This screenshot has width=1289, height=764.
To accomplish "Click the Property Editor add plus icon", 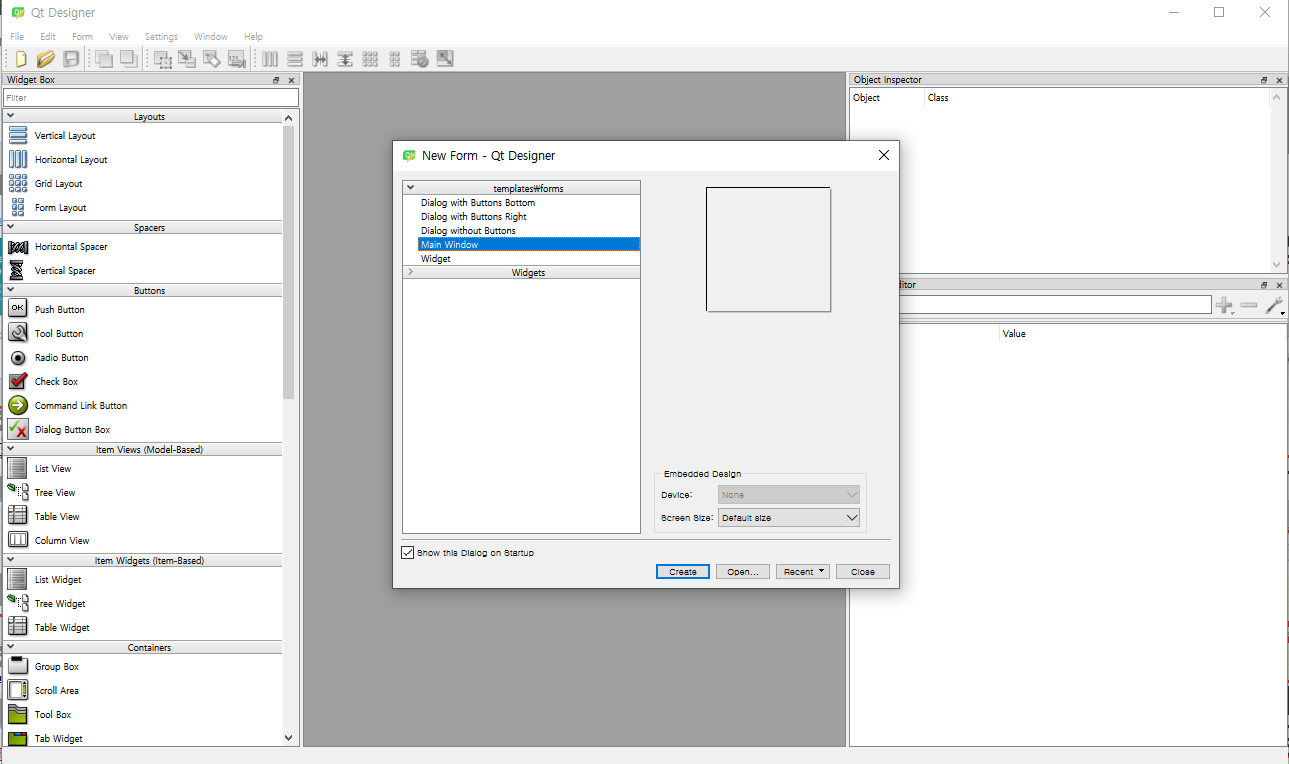I will pyautogui.click(x=1224, y=306).
